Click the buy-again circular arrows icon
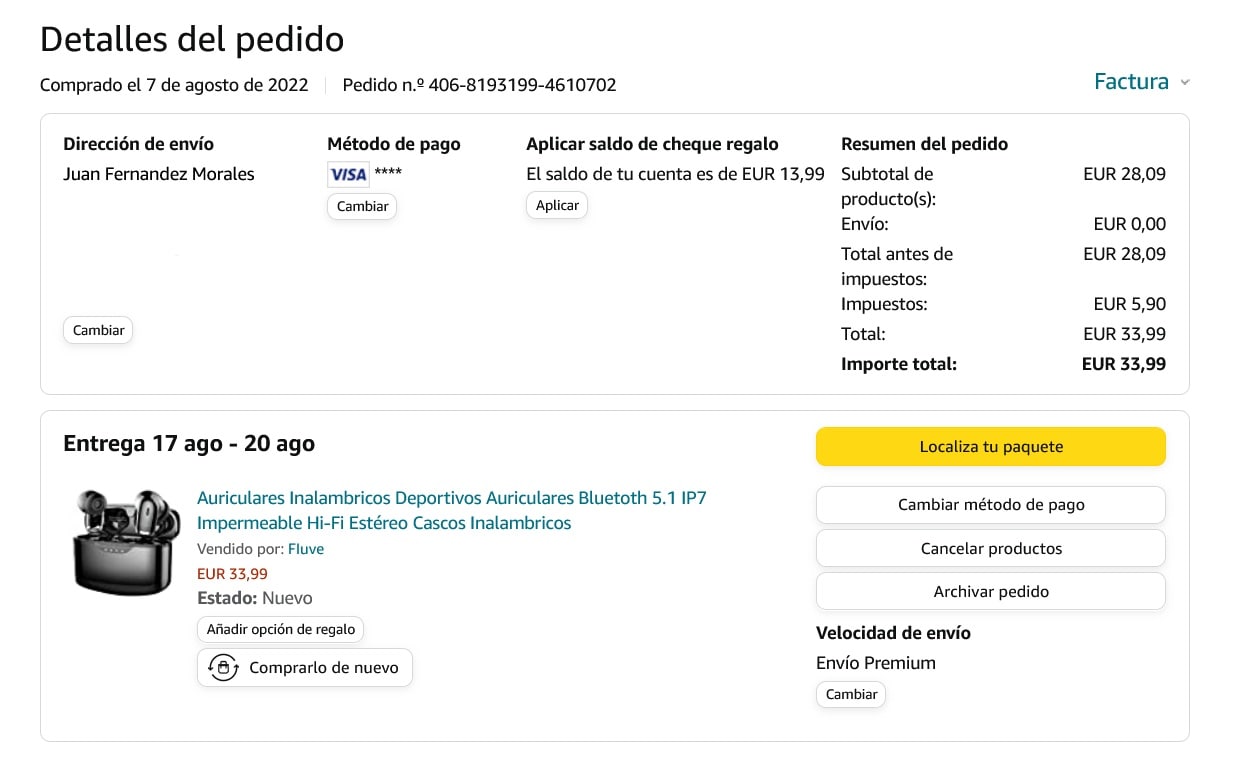1238x766 pixels. (x=223, y=667)
